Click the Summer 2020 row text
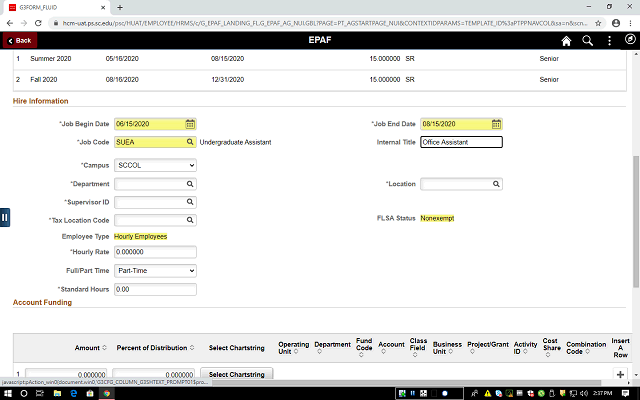This screenshot has width=640, height=400. pyautogui.click(x=51, y=59)
